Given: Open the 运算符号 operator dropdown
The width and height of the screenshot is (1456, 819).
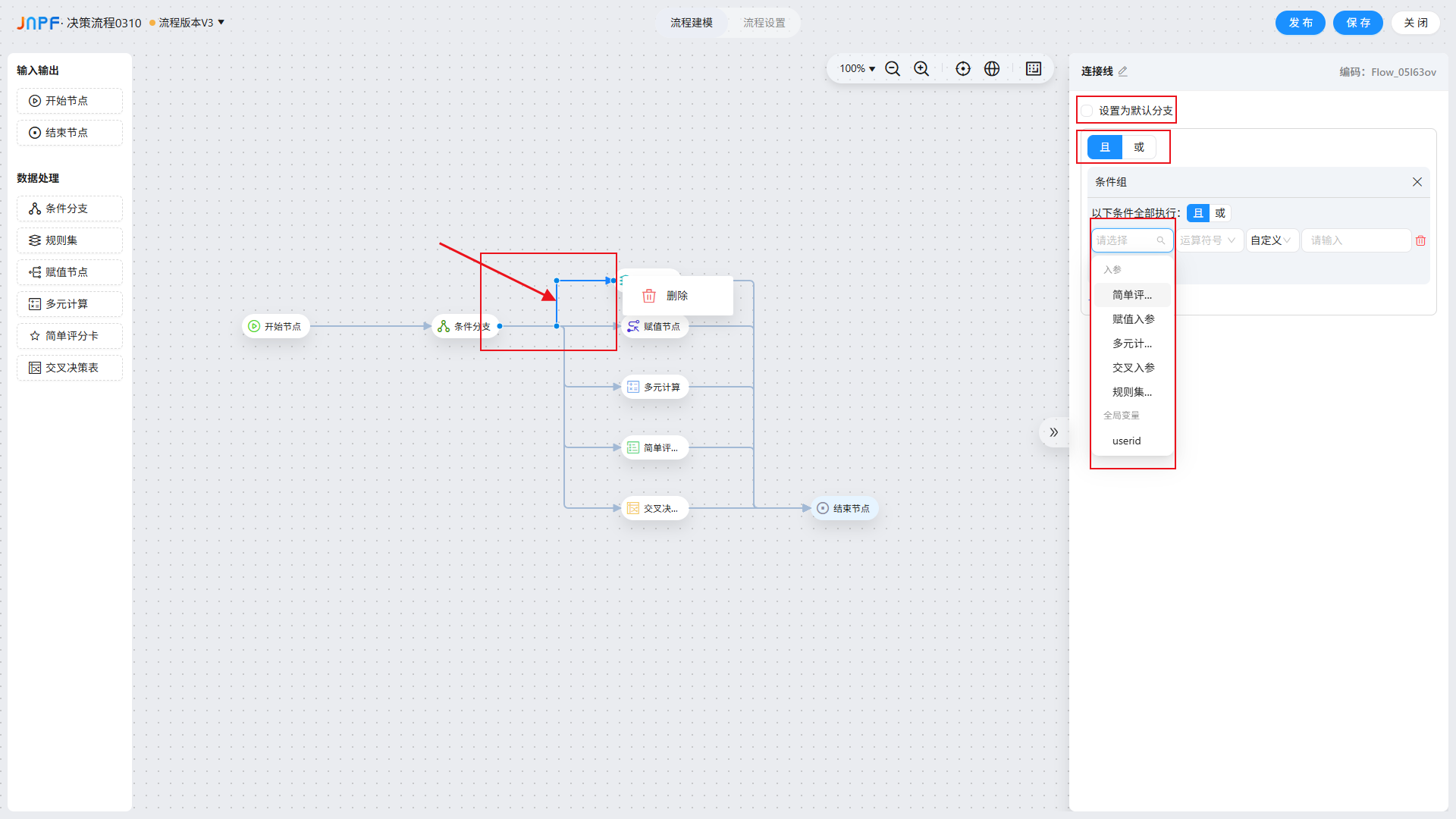Looking at the screenshot, I should [x=1207, y=240].
